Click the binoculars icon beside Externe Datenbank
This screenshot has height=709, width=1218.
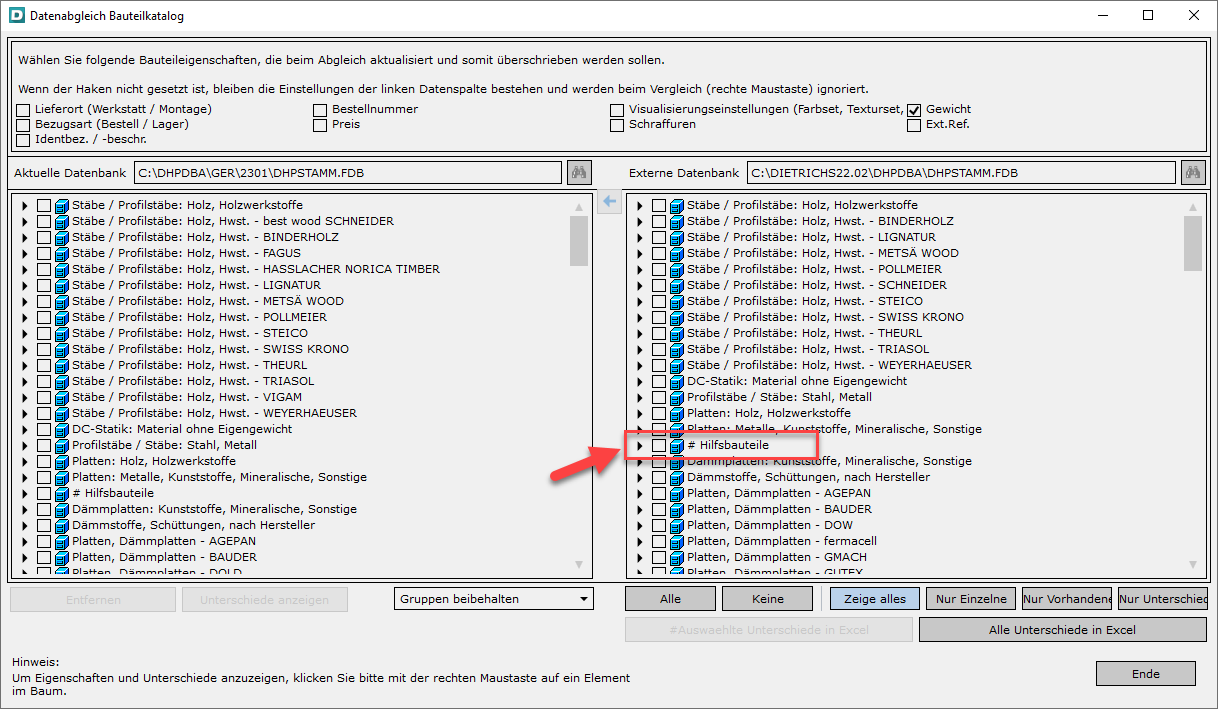pos(1192,171)
